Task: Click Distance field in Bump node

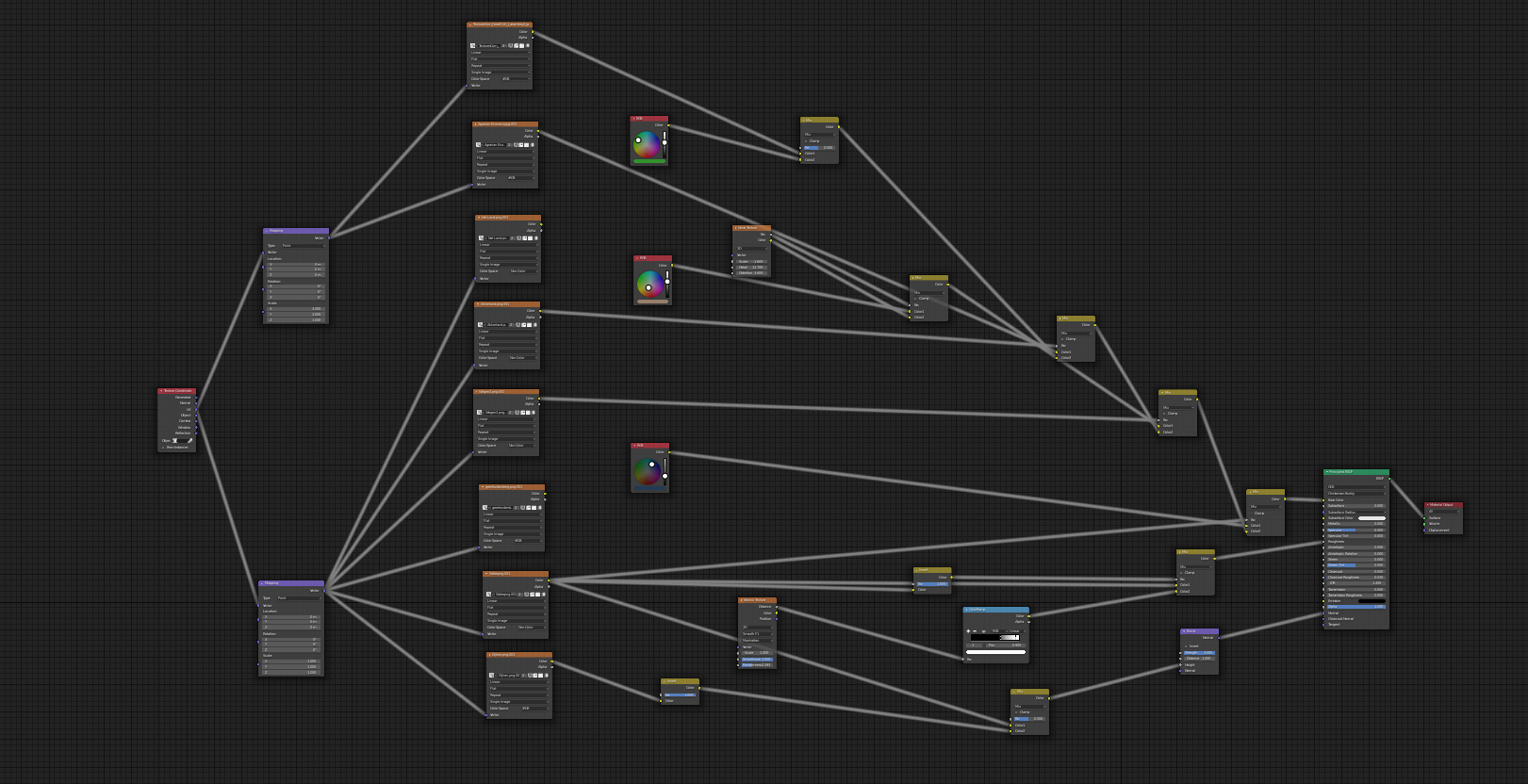Action: coord(1199,659)
